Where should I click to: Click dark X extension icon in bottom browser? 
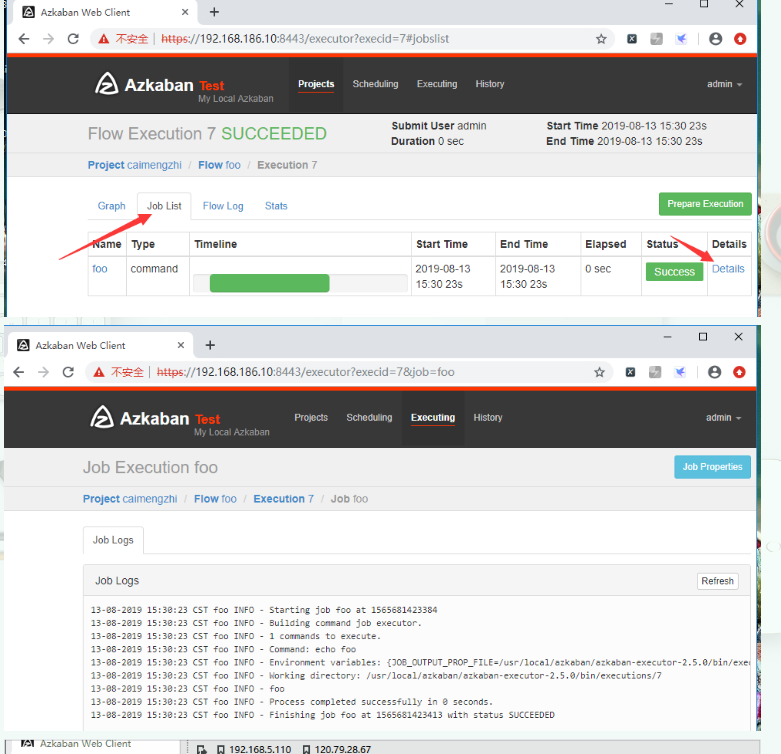pyautogui.click(x=630, y=372)
